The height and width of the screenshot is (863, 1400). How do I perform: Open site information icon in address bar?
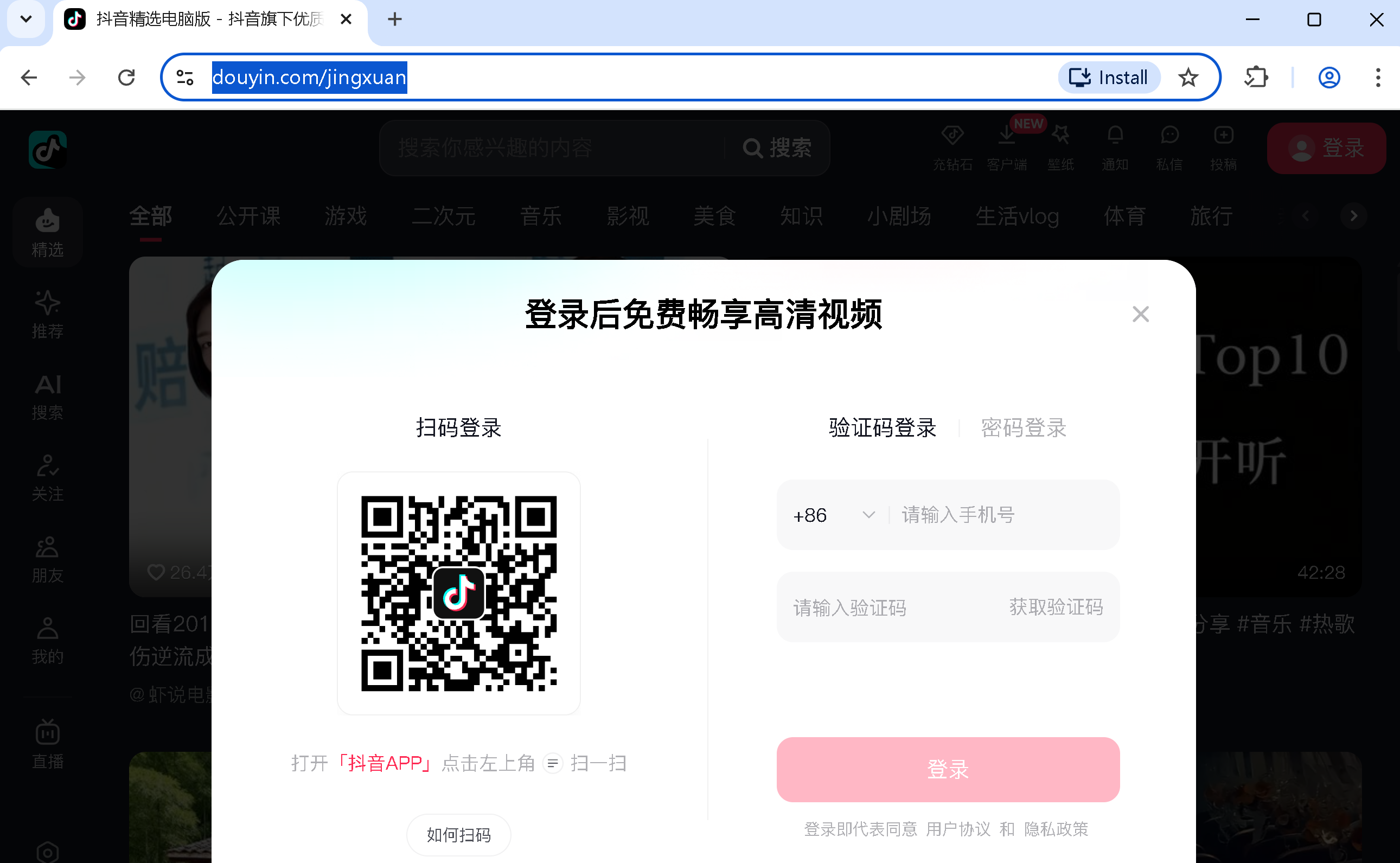pyautogui.click(x=184, y=77)
